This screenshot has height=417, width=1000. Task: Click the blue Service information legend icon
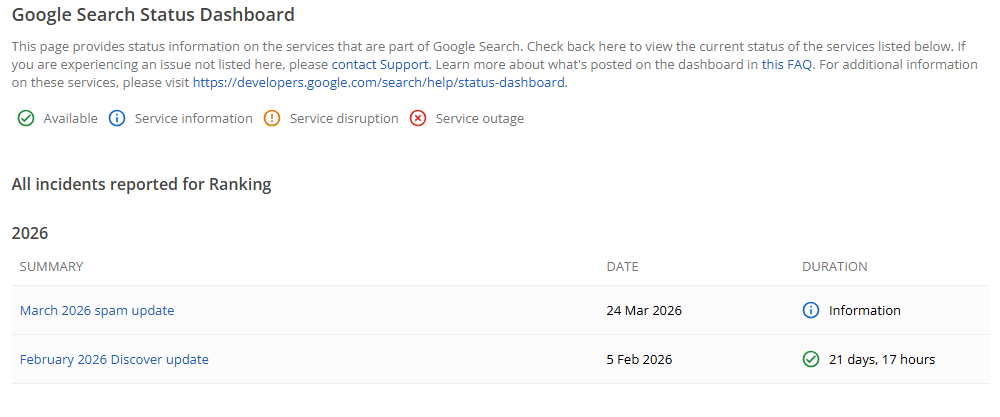click(116, 119)
